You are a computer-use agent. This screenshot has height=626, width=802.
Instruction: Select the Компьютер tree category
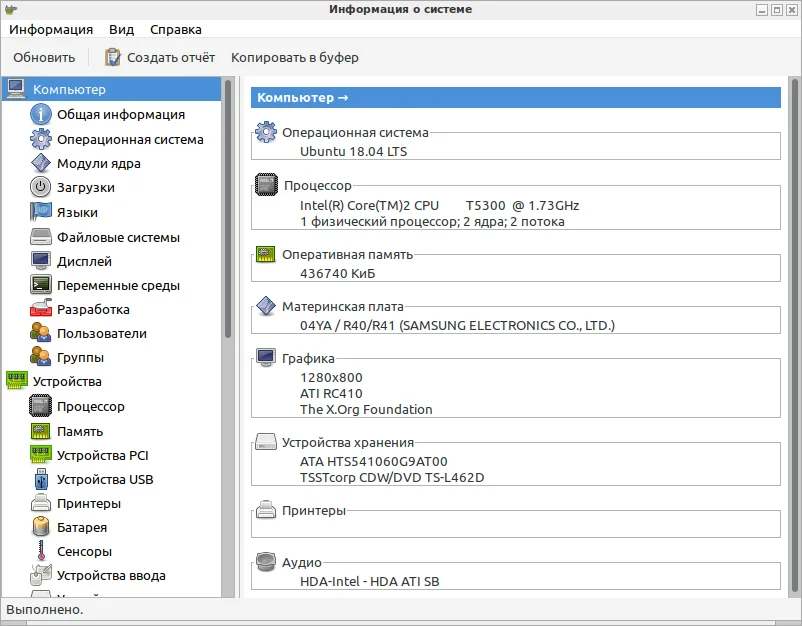(112, 89)
